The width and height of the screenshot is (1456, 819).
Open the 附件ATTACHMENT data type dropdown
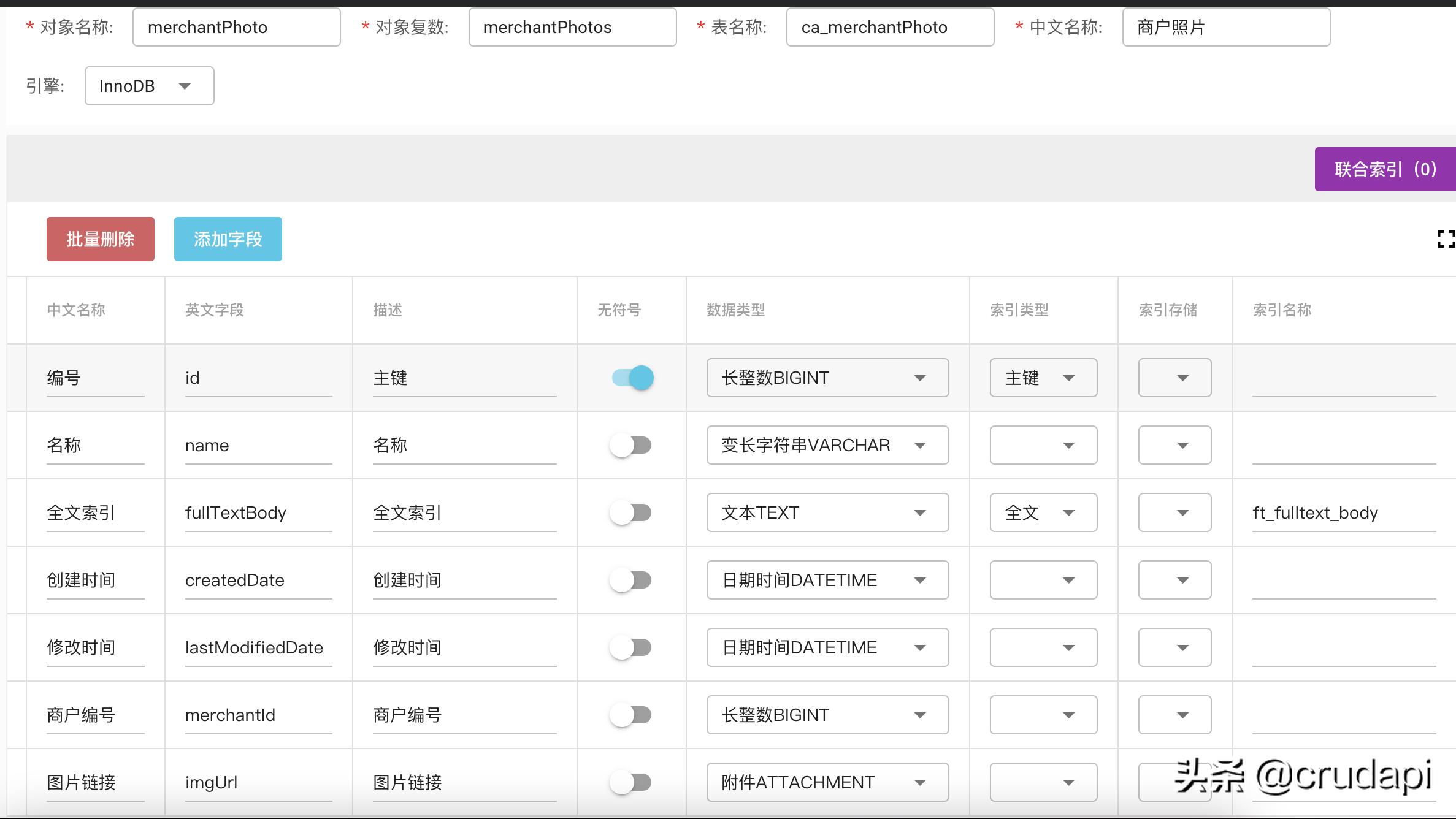(827, 782)
